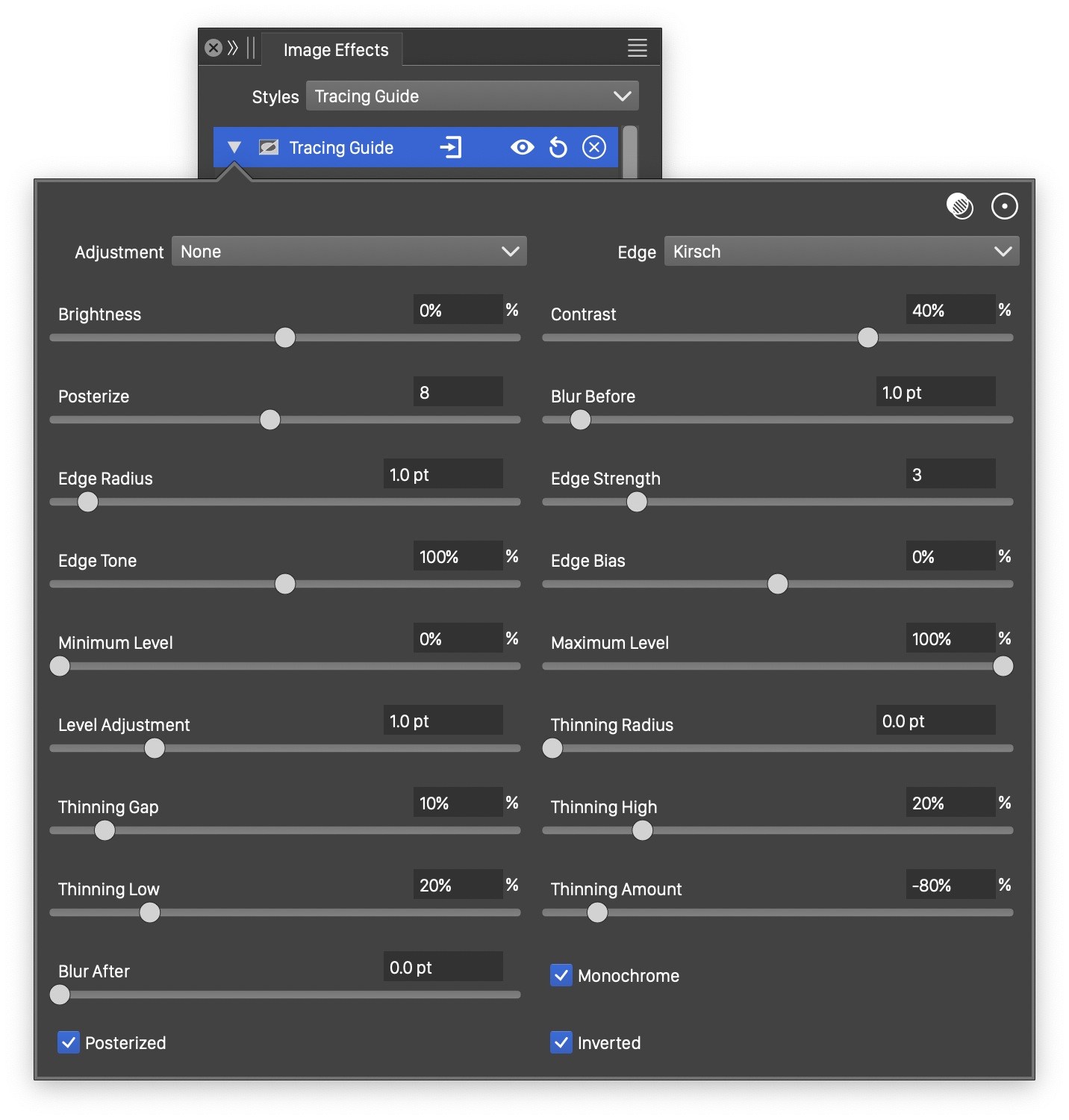Viewport: 1069px width, 1120px height.
Task: Open the Styles dropdown
Action: [x=472, y=96]
